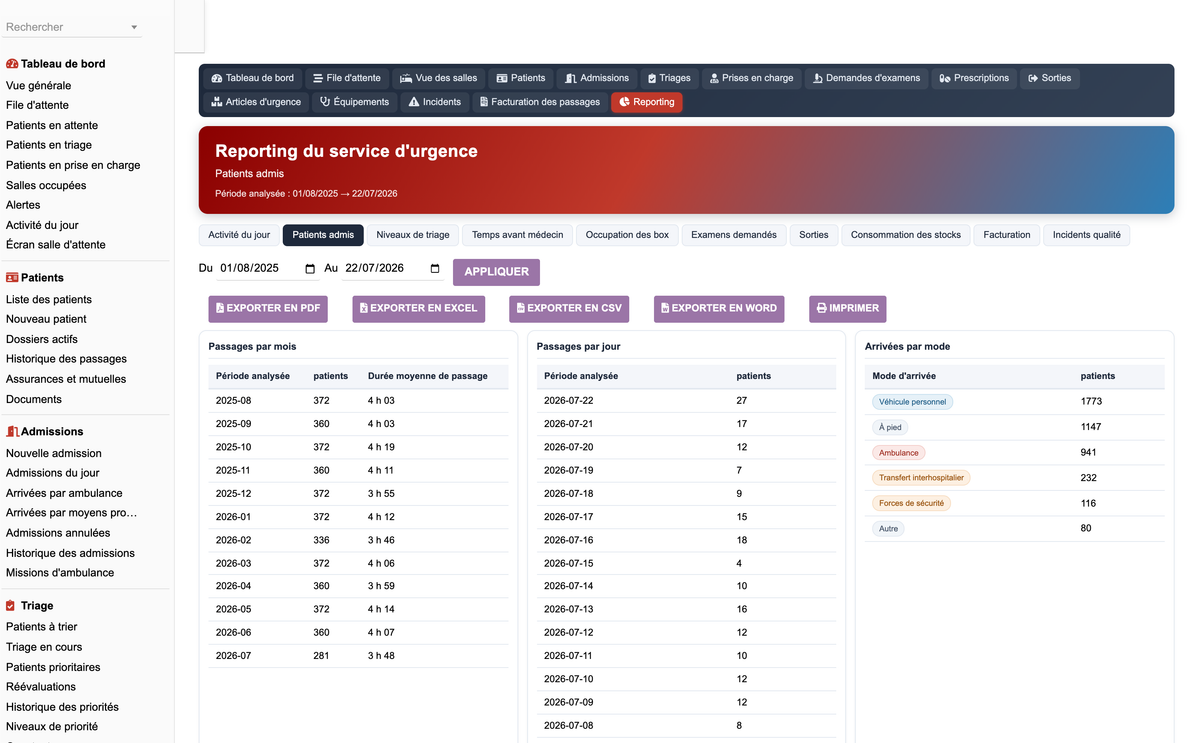Viewport: 1200px width, 743px height.
Task: Open Admissions in the top navbar
Action: point(597,78)
